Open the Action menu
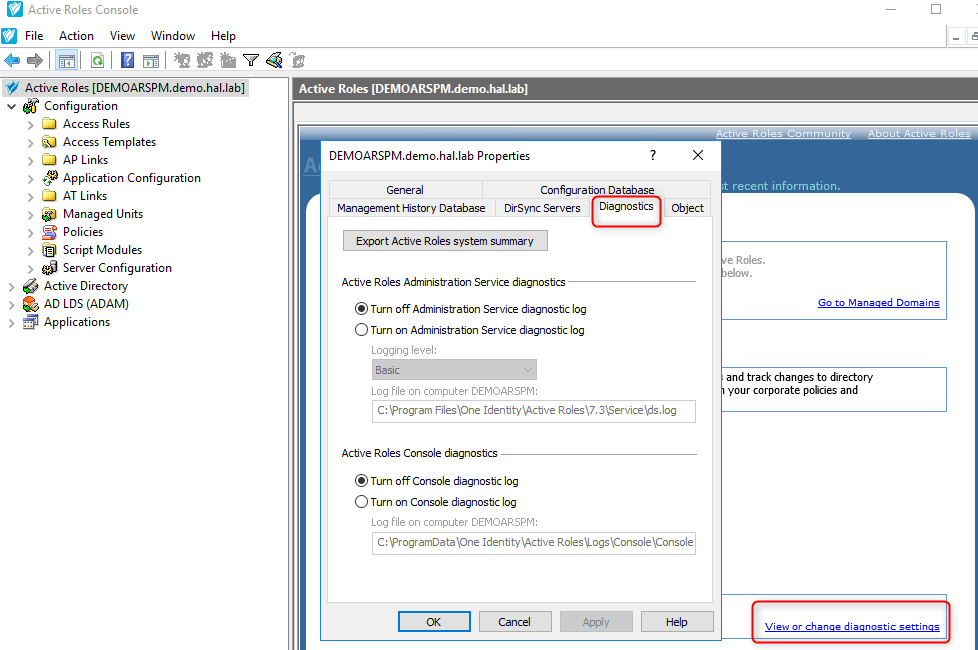The width and height of the screenshot is (978, 650). pos(76,36)
